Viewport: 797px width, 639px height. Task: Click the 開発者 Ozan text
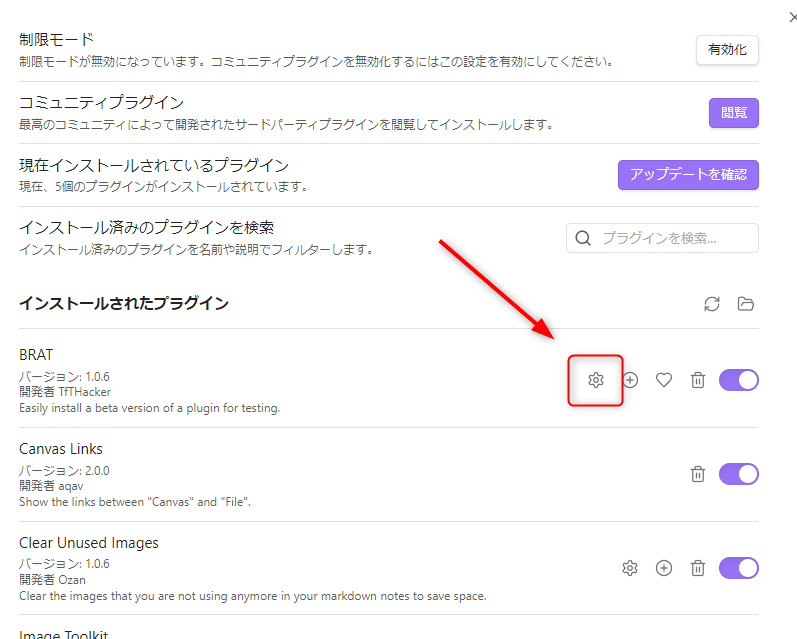pos(52,580)
